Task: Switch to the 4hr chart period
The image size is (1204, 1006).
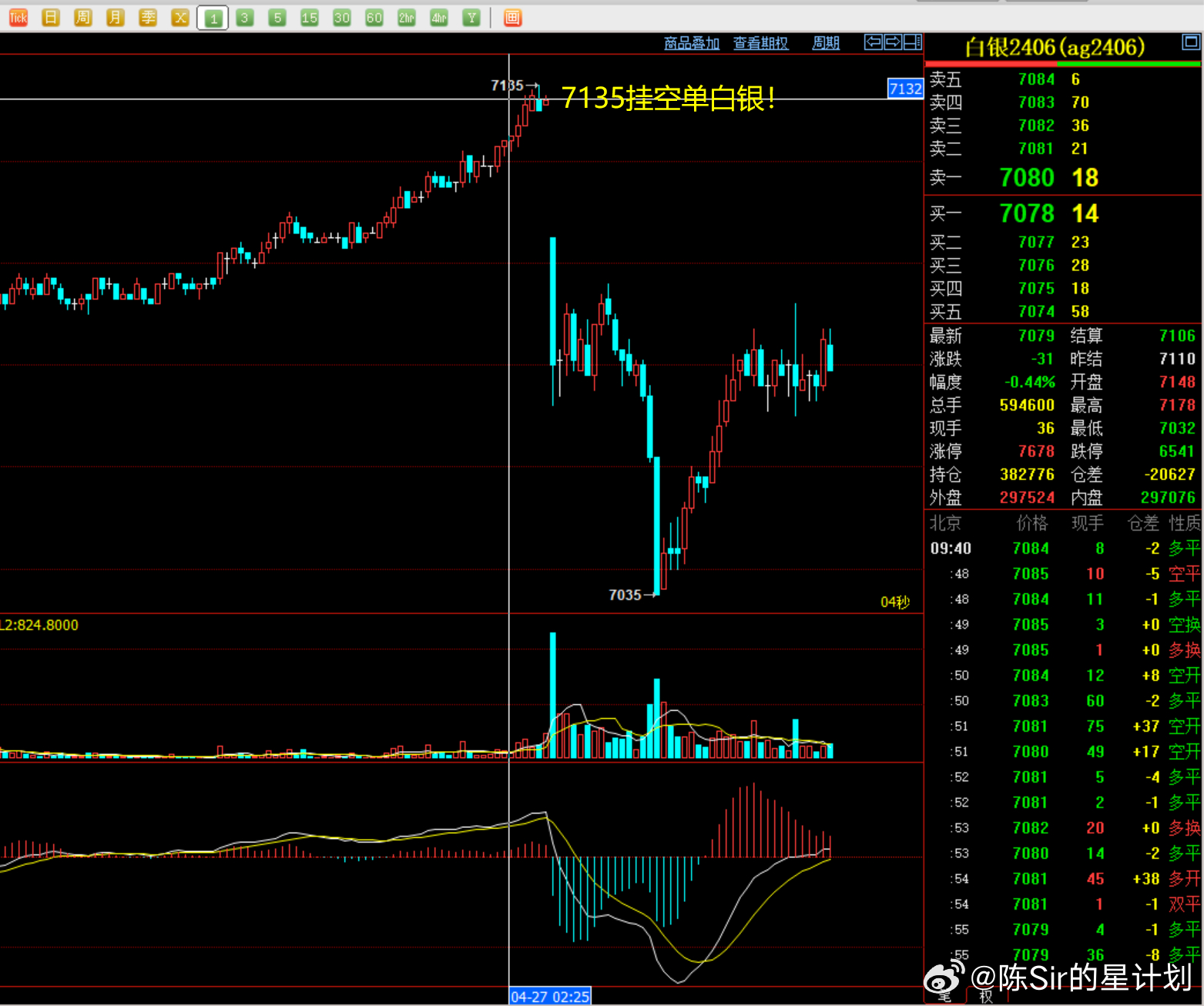Action: coord(439,18)
